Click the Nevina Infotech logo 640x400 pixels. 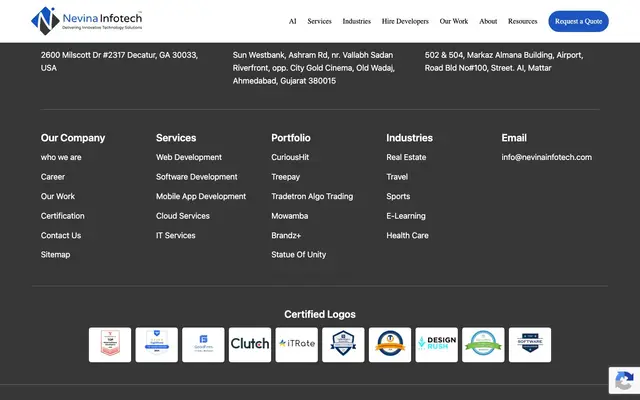pyautogui.click(x=87, y=21)
